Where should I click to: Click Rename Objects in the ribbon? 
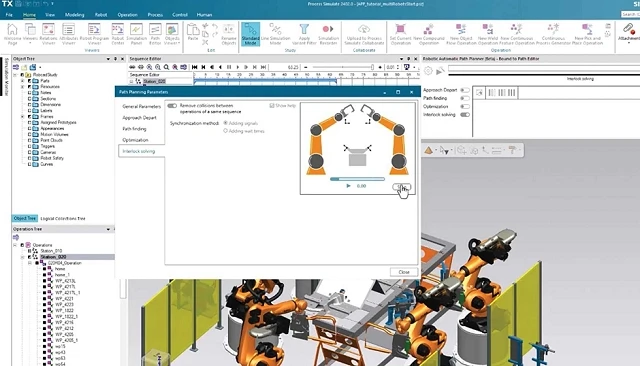click(229, 34)
